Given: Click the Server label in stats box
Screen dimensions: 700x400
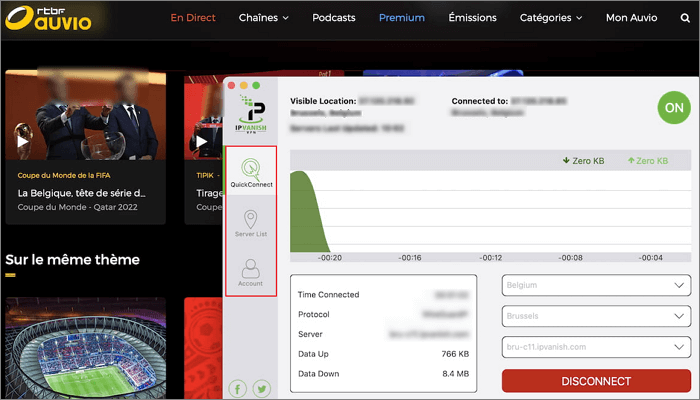Looking at the screenshot, I should 310,334.
